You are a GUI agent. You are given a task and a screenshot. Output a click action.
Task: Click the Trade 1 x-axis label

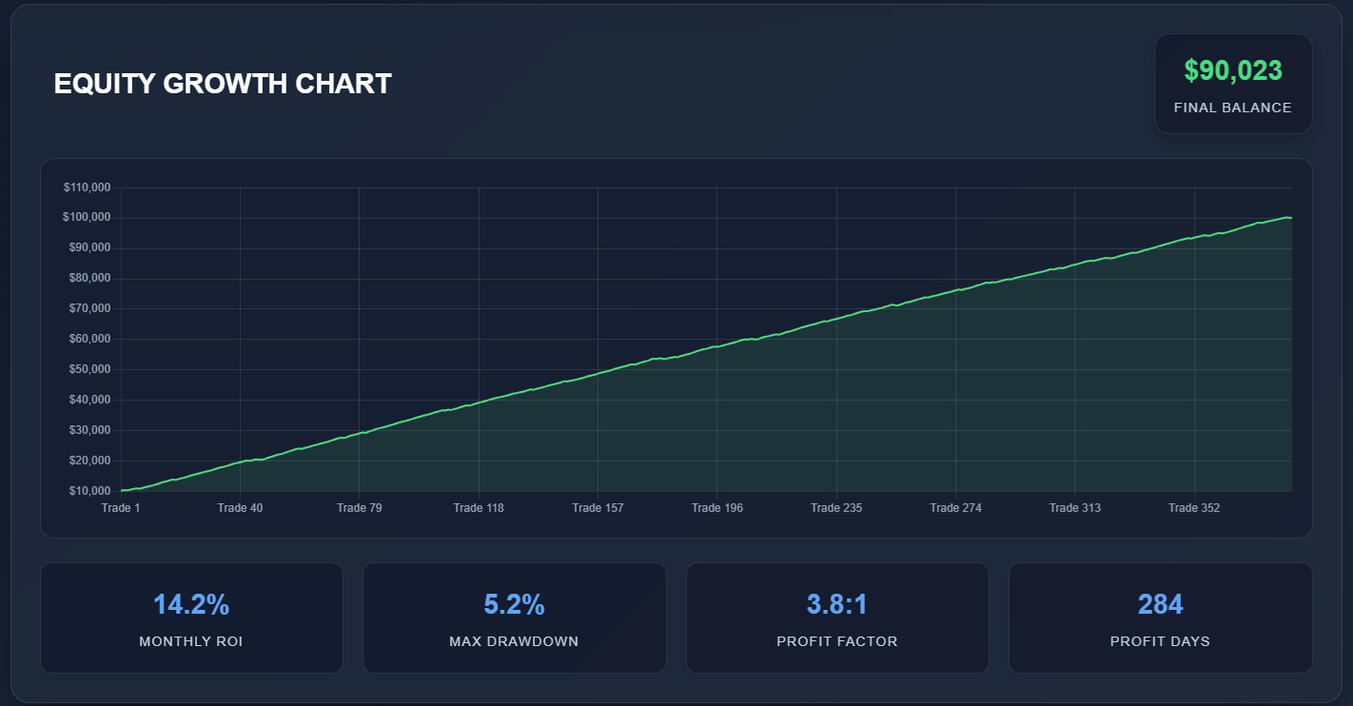pyautogui.click(x=121, y=508)
